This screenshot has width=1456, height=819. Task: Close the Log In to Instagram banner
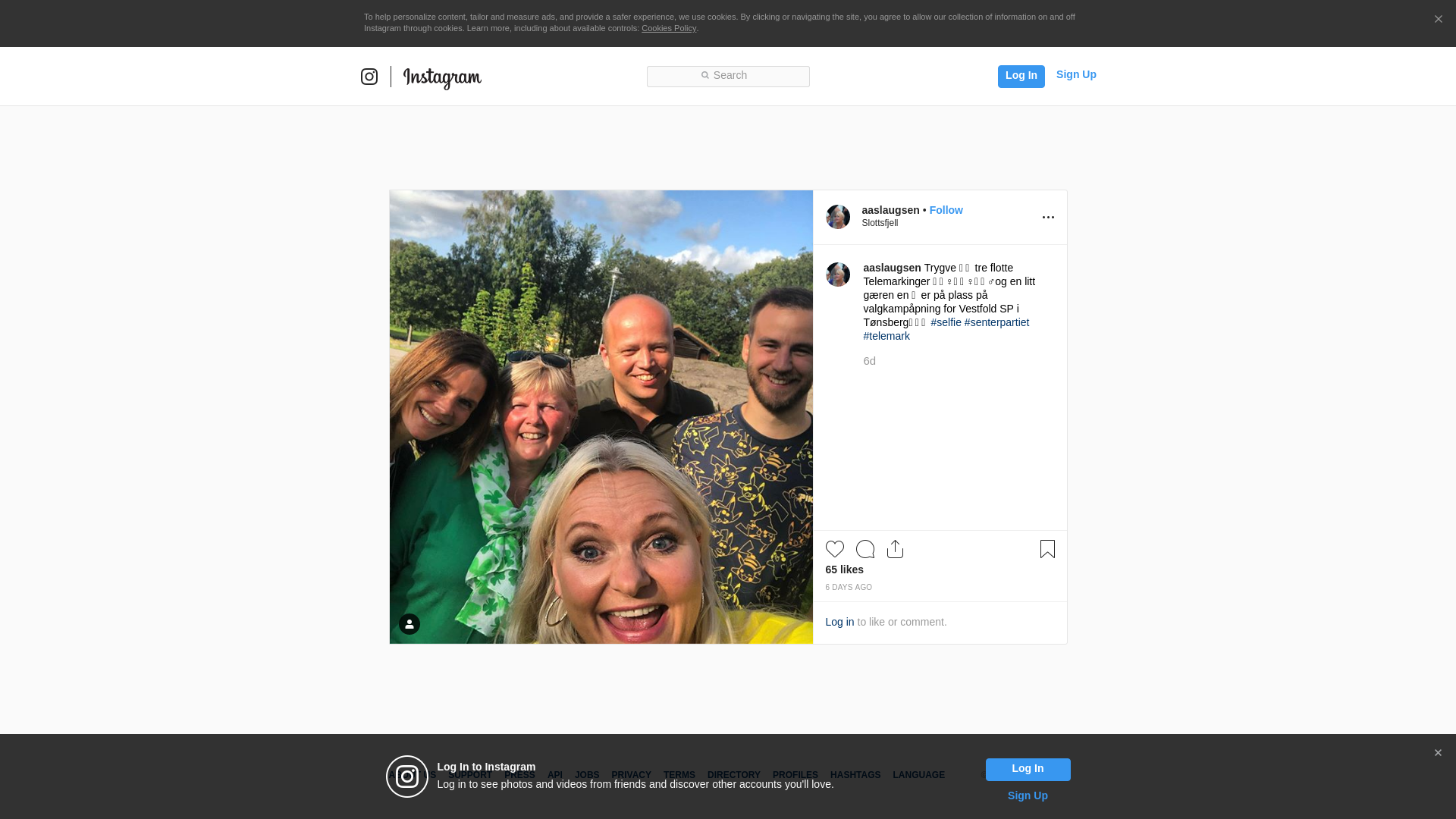[1438, 753]
